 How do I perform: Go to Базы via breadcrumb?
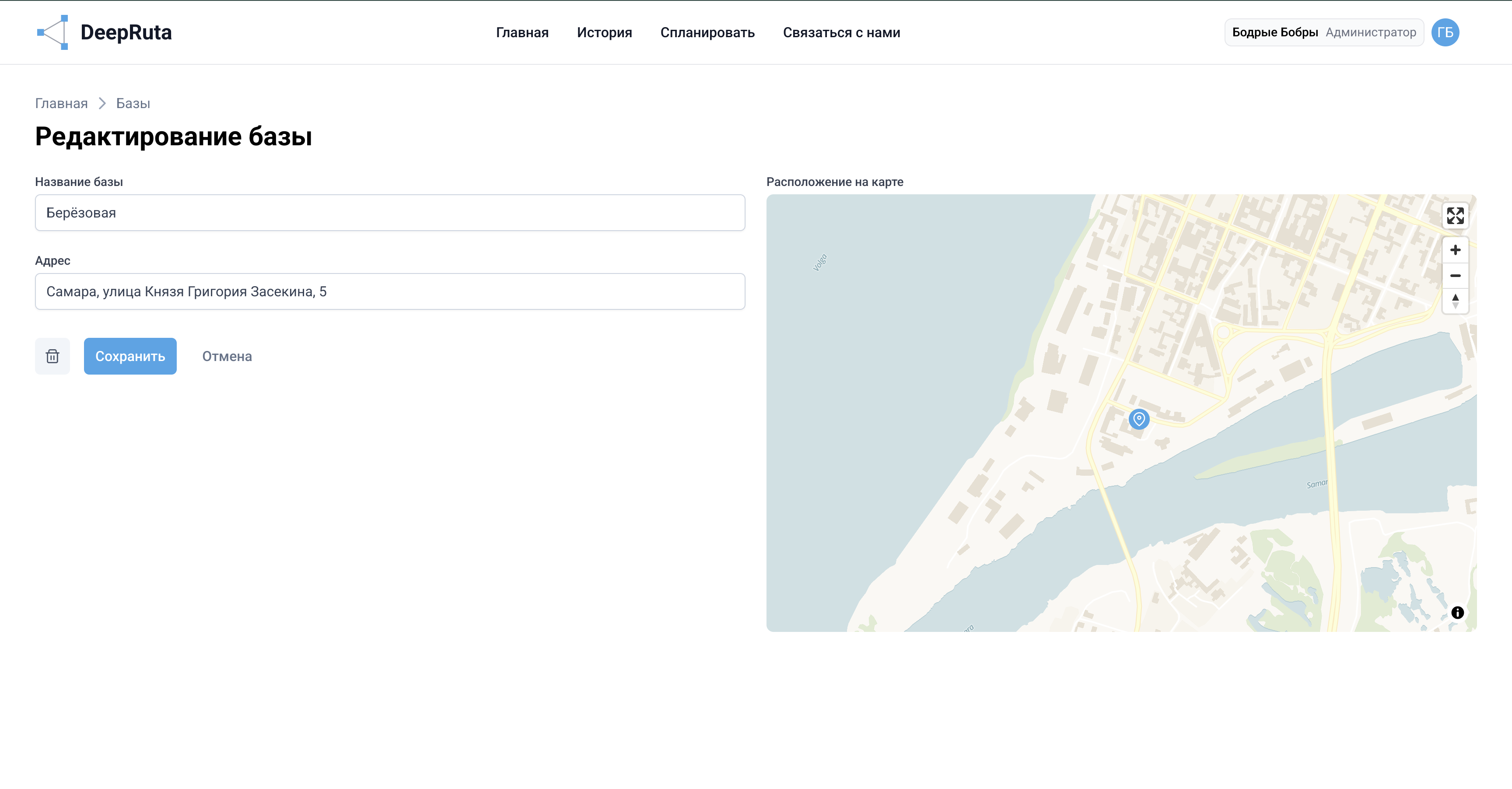(x=133, y=103)
